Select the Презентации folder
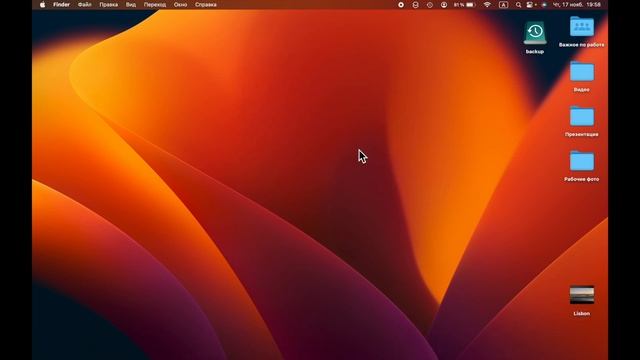The width and height of the screenshot is (640, 360). pos(582,116)
